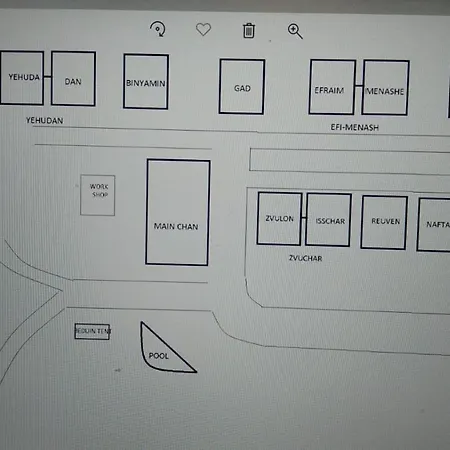Screen dimensions: 450x450
Task: Select the EFRAIM box
Action: 332,87
